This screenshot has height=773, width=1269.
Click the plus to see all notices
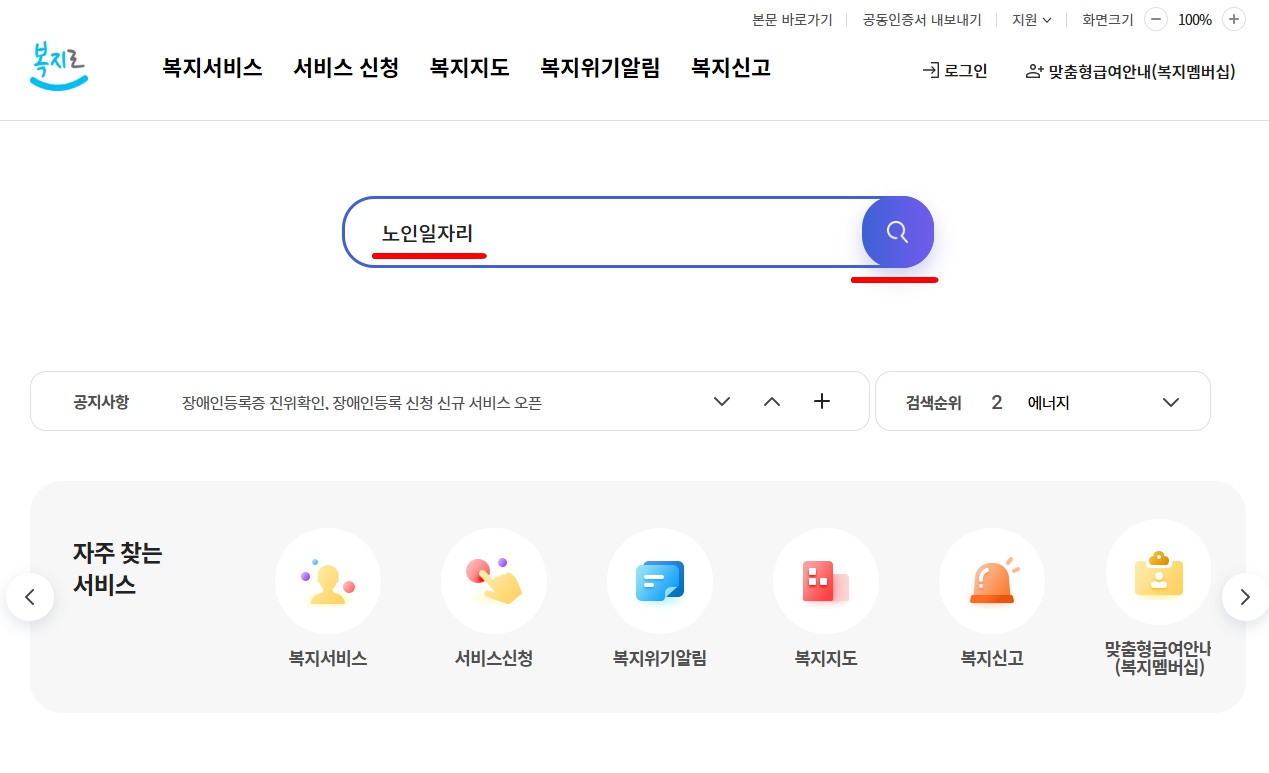[821, 401]
